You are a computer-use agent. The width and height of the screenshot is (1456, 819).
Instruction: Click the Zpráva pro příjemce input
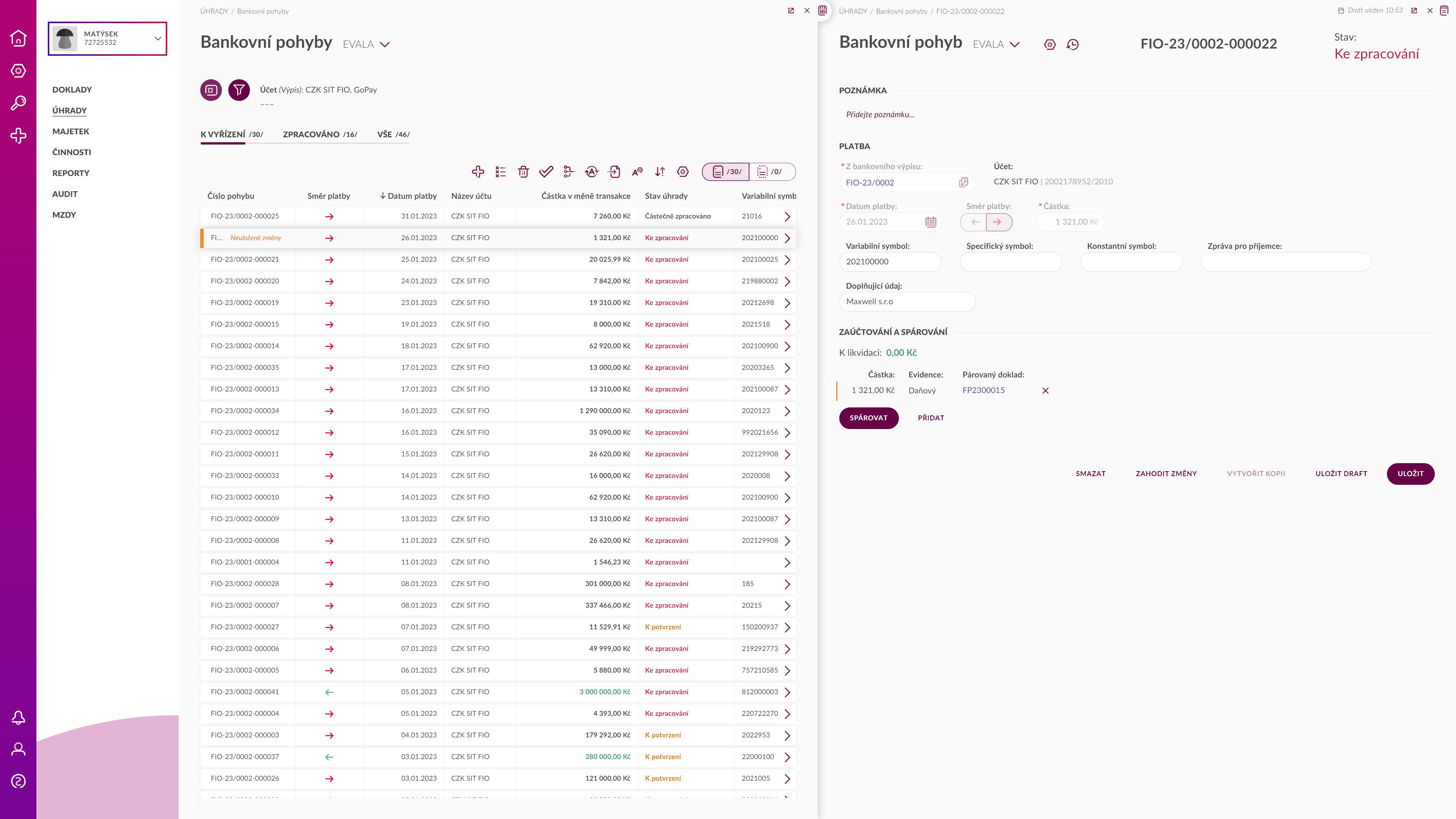pyautogui.click(x=1286, y=262)
